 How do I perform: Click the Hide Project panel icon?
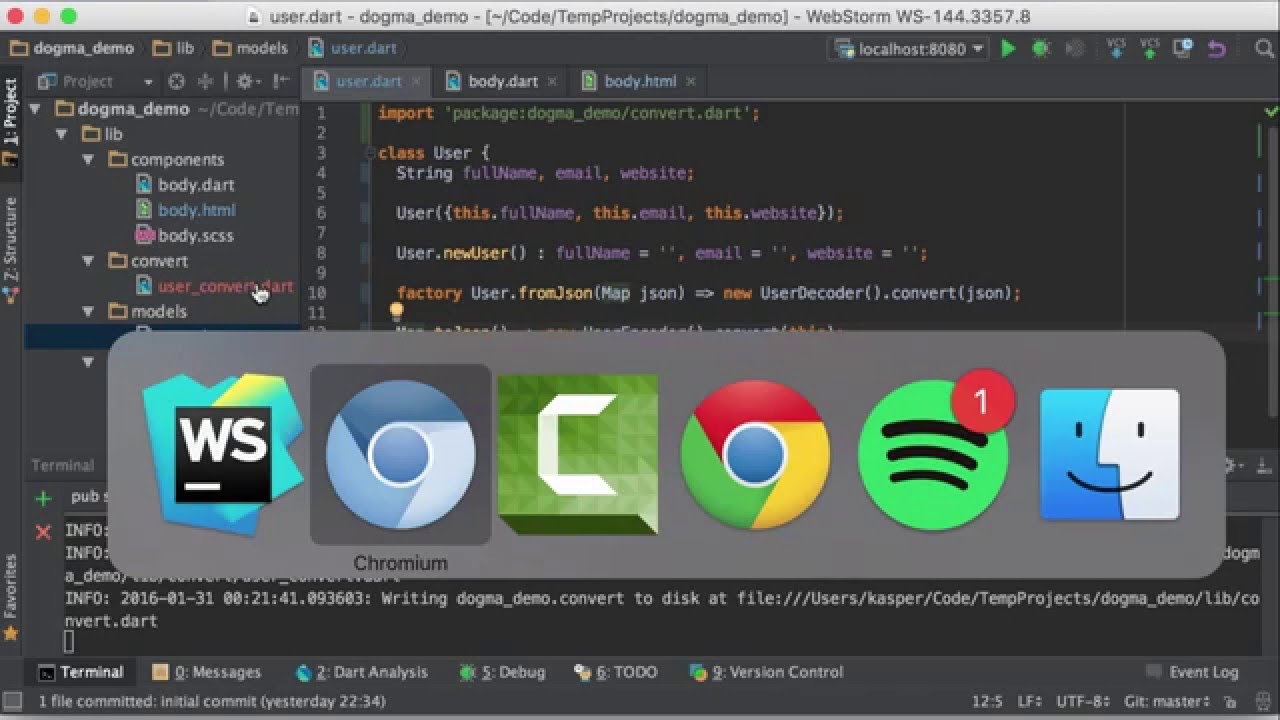pos(281,82)
